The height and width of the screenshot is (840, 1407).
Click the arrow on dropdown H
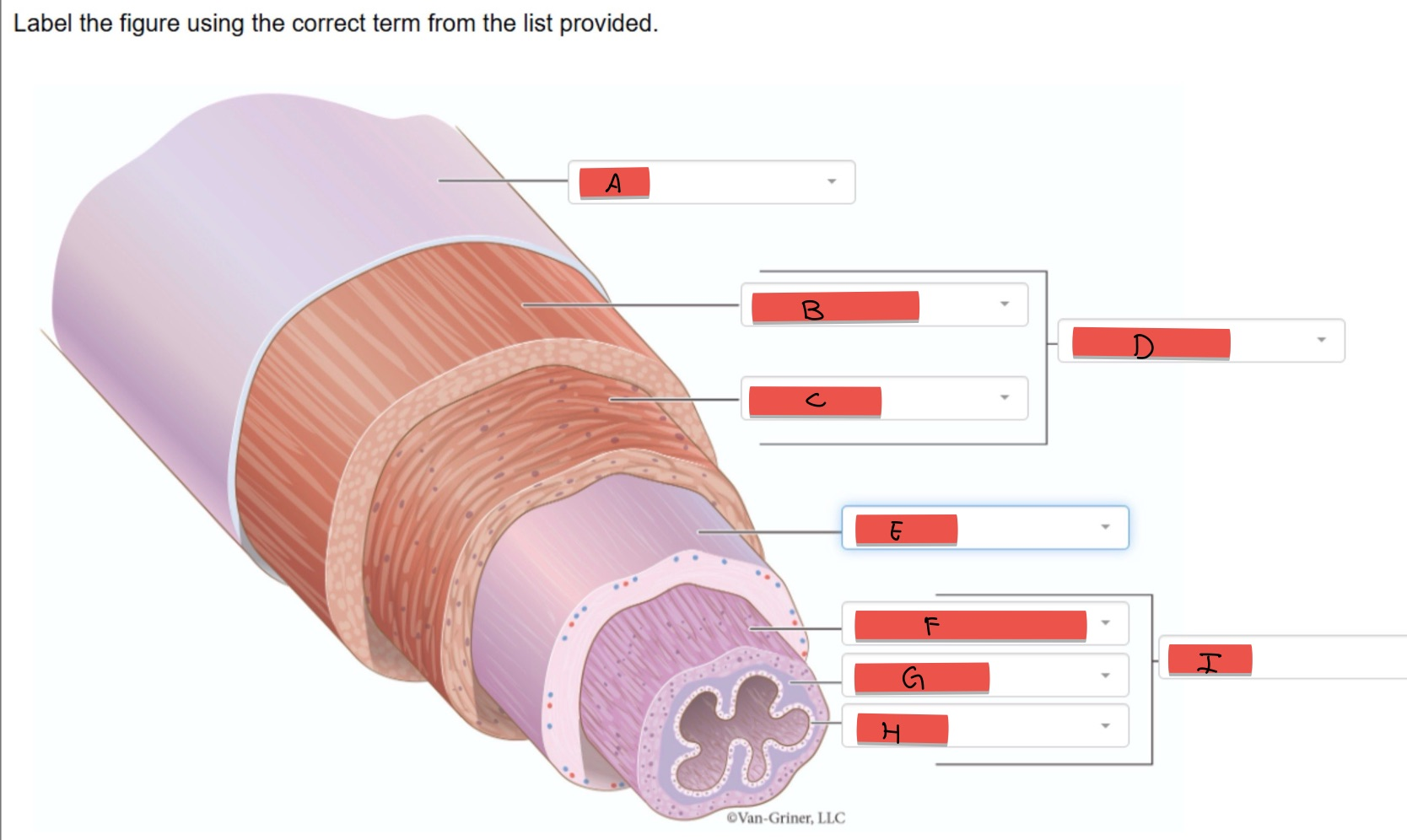coord(1105,725)
